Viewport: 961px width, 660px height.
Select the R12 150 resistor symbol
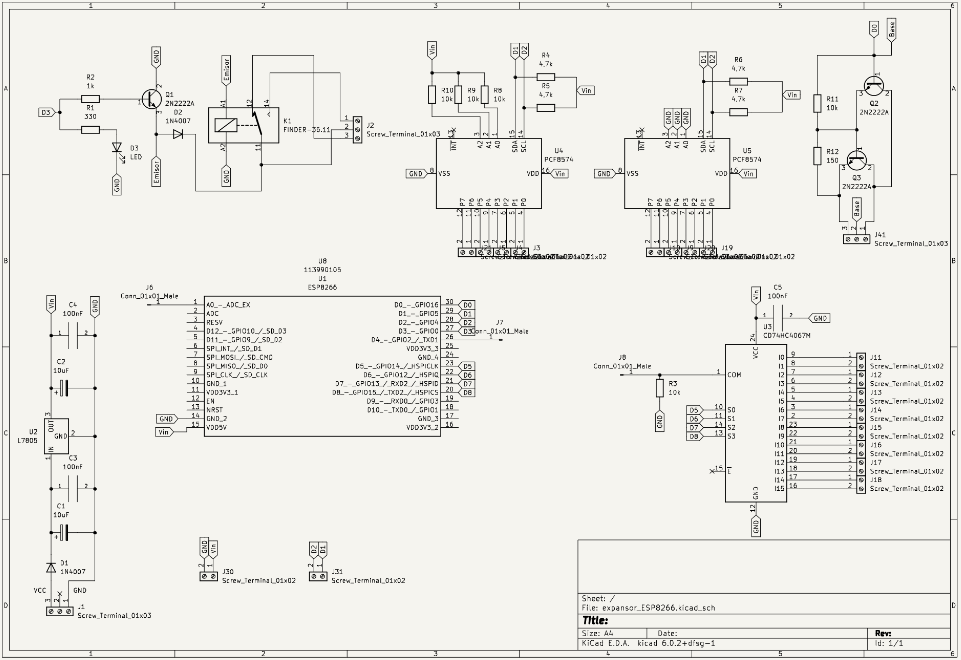[x=817, y=156]
